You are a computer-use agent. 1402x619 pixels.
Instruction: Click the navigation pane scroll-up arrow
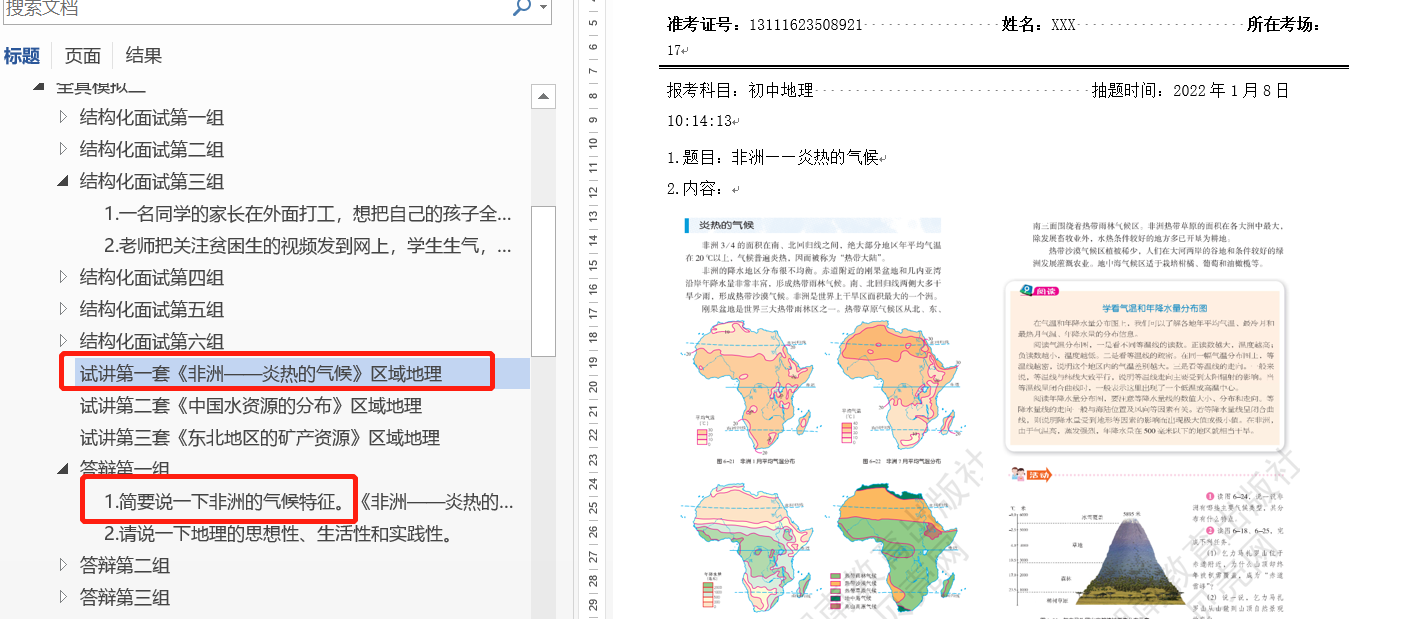pos(543,97)
